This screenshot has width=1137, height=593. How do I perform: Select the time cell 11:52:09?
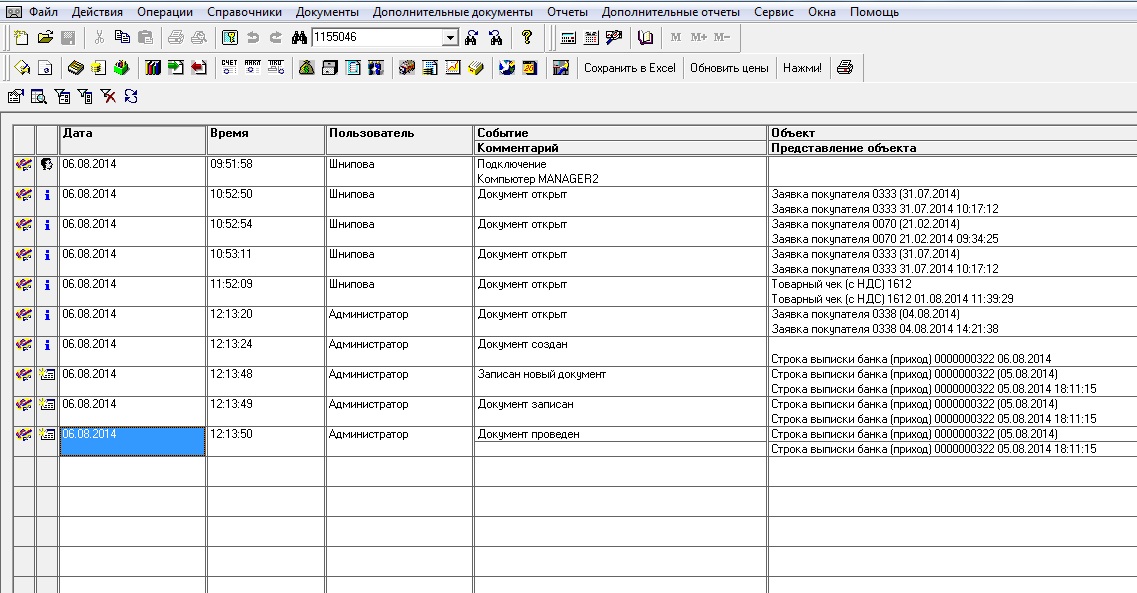click(x=265, y=291)
